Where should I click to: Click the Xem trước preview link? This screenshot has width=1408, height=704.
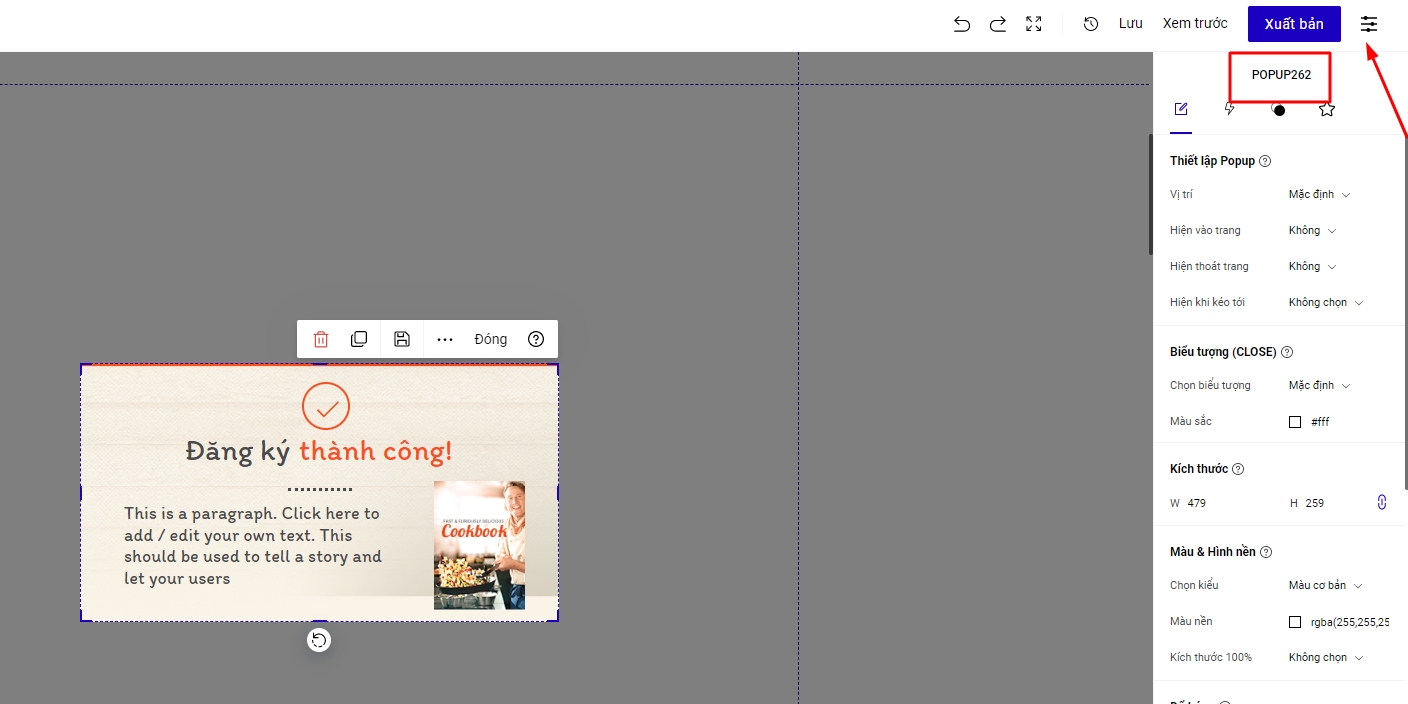coord(1195,23)
